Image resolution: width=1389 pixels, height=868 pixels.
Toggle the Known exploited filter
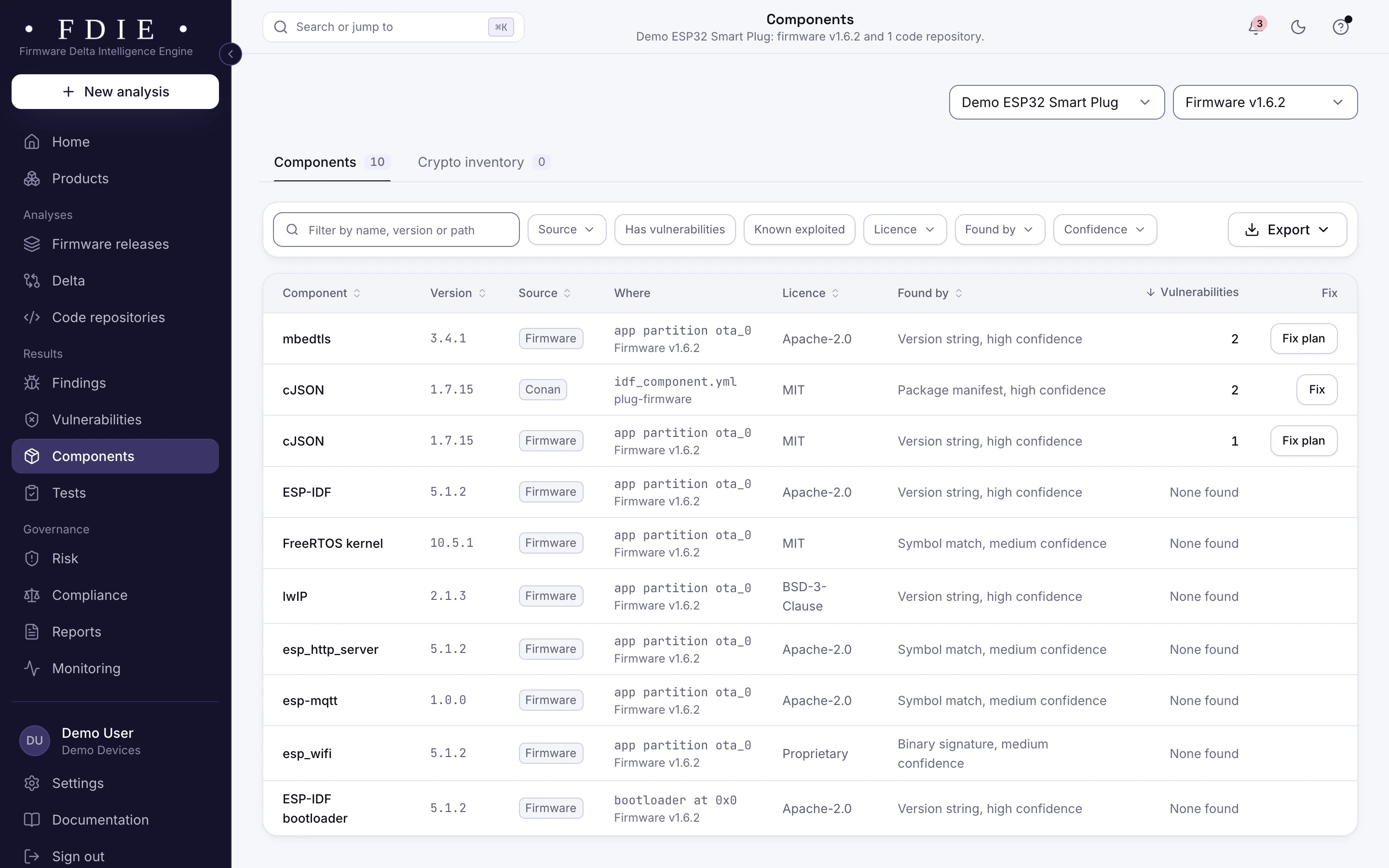(799, 230)
